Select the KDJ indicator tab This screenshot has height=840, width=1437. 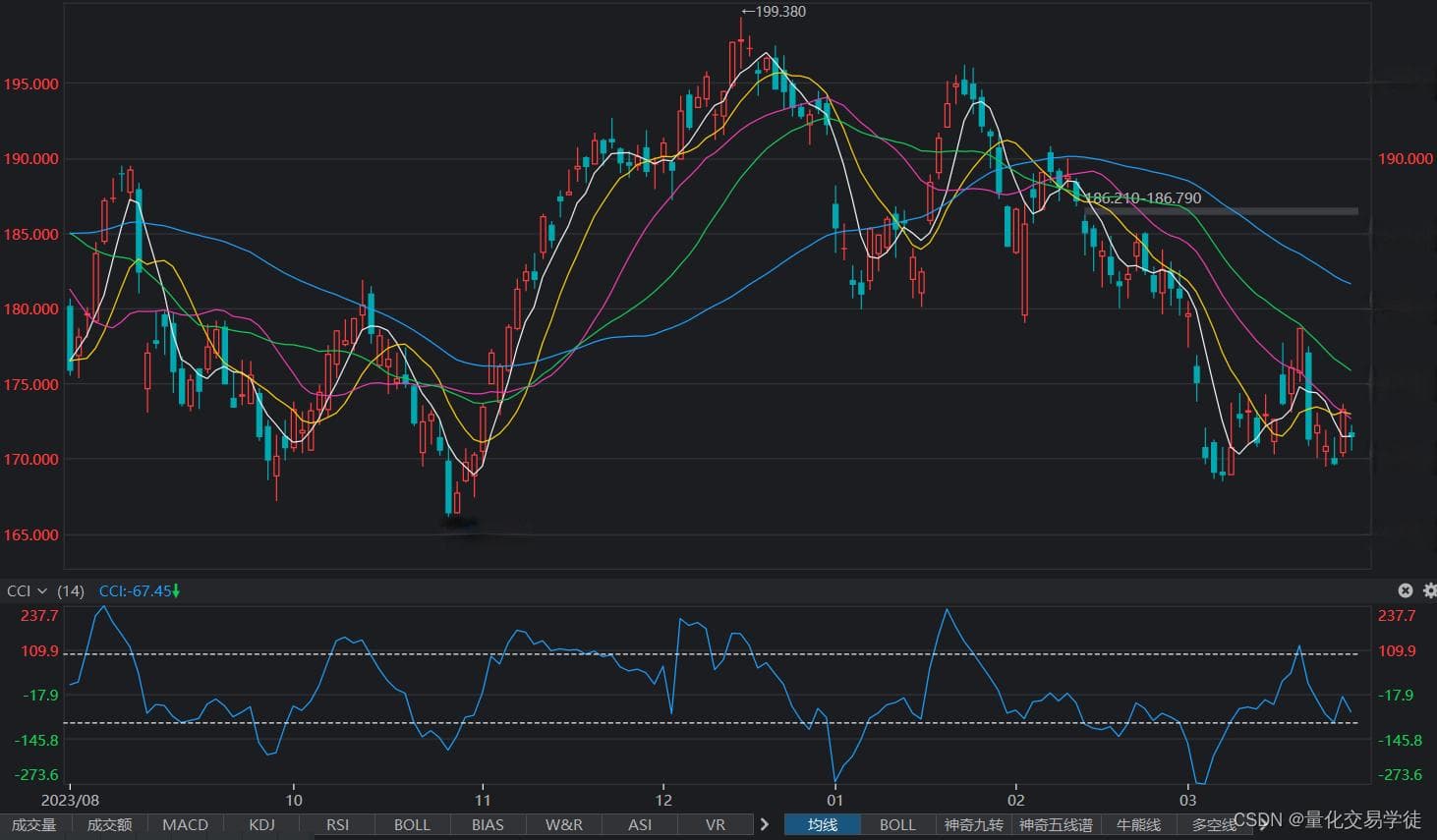click(x=261, y=824)
